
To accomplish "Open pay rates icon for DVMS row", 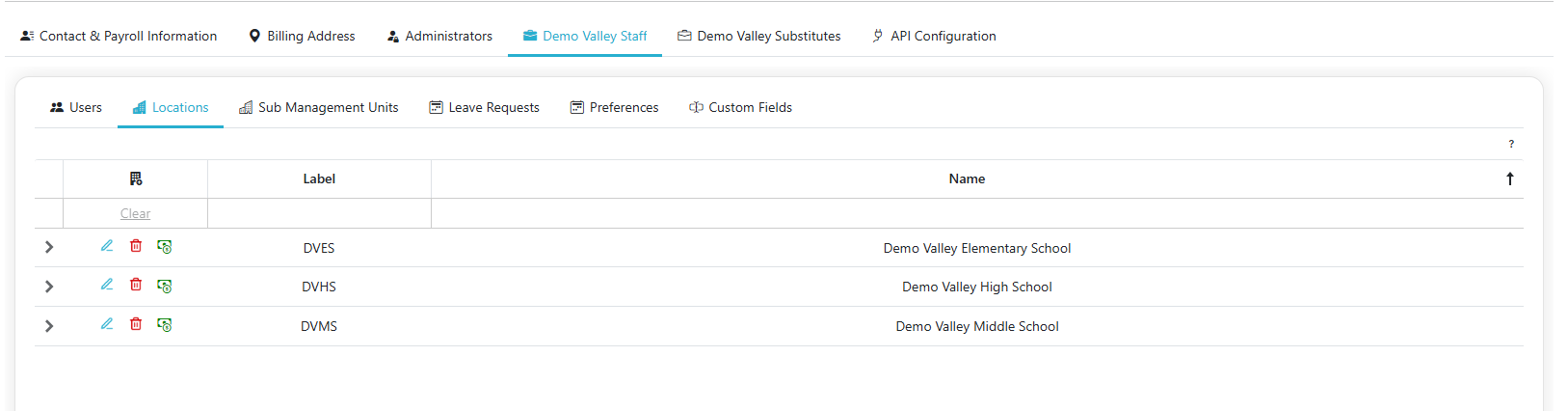I will (x=165, y=325).
